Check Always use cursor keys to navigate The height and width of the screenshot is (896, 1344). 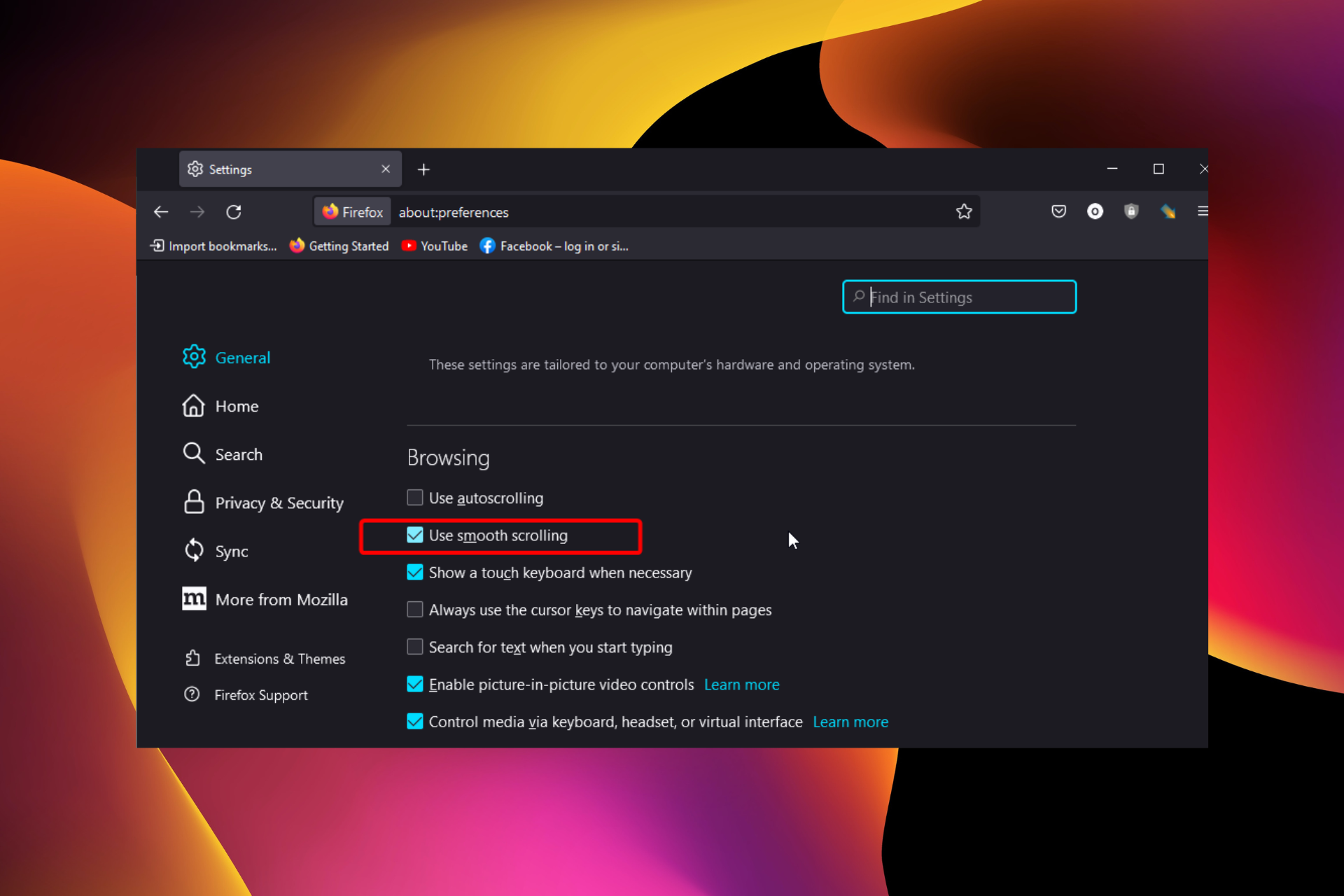click(x=415, y=610)
